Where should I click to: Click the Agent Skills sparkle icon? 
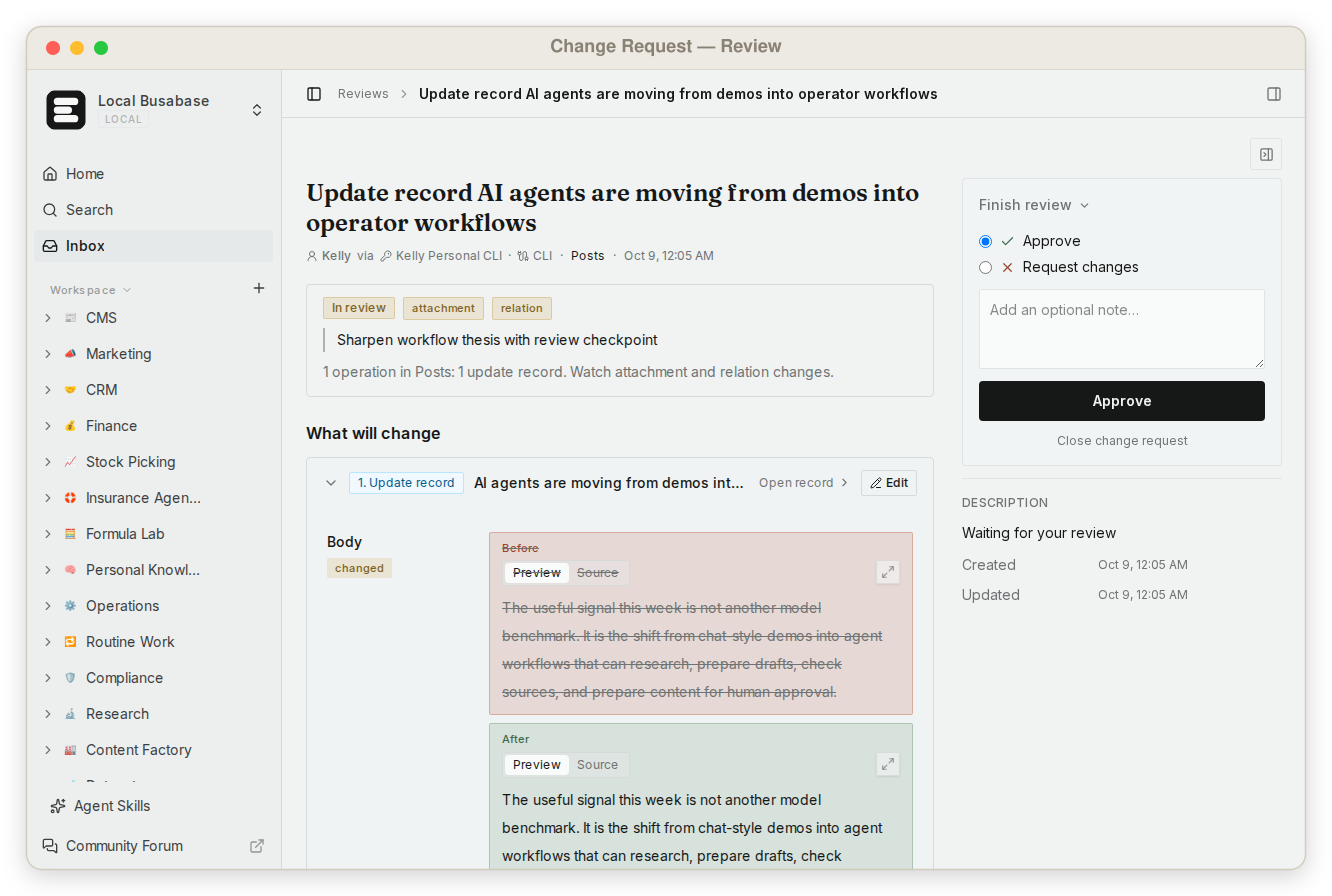(58, 806)
